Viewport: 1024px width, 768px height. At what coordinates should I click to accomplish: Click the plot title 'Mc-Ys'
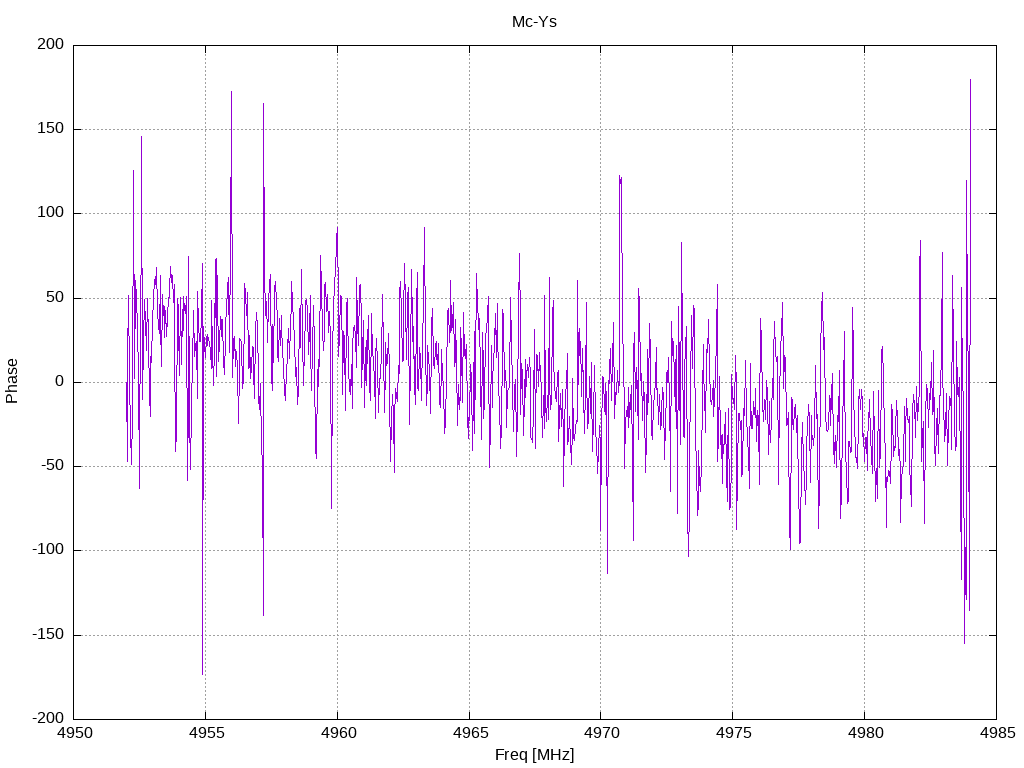(534, 22)
